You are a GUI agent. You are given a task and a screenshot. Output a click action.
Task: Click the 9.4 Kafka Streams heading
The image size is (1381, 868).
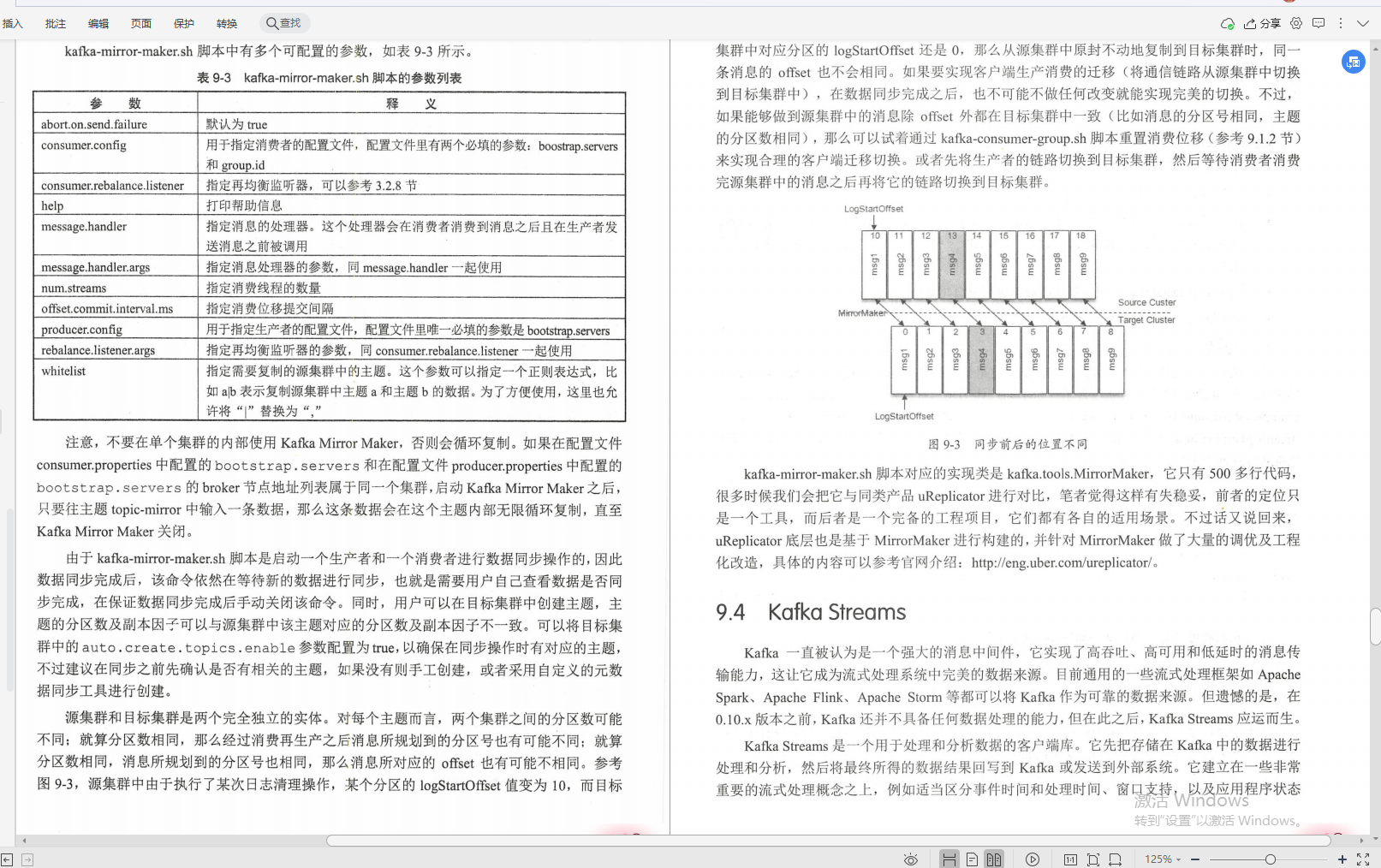(x=811, y=612)
